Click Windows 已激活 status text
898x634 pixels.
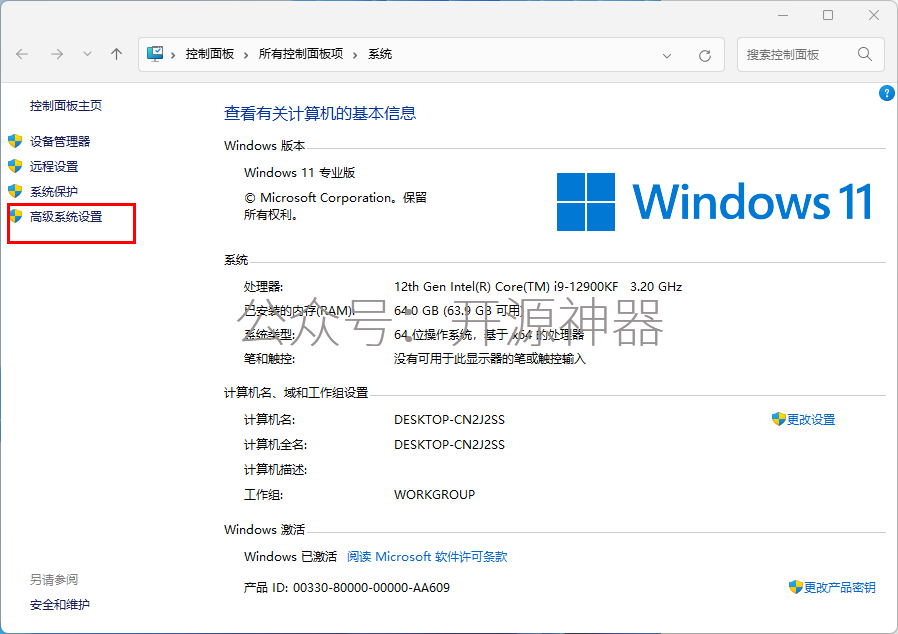[290, 557]
